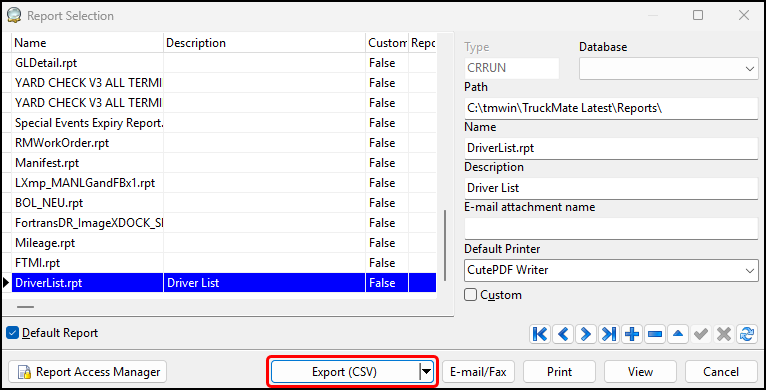Image resolution: width=766 pixels, height=390 pixels.
Task: Select the DriverList.rpt row name
Action: point(87,283)
